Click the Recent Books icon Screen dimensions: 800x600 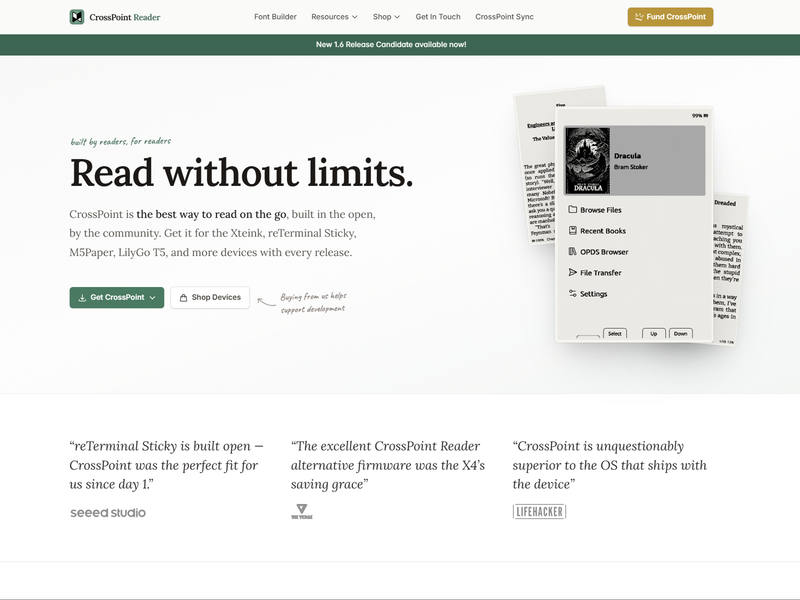pos(572,231)
